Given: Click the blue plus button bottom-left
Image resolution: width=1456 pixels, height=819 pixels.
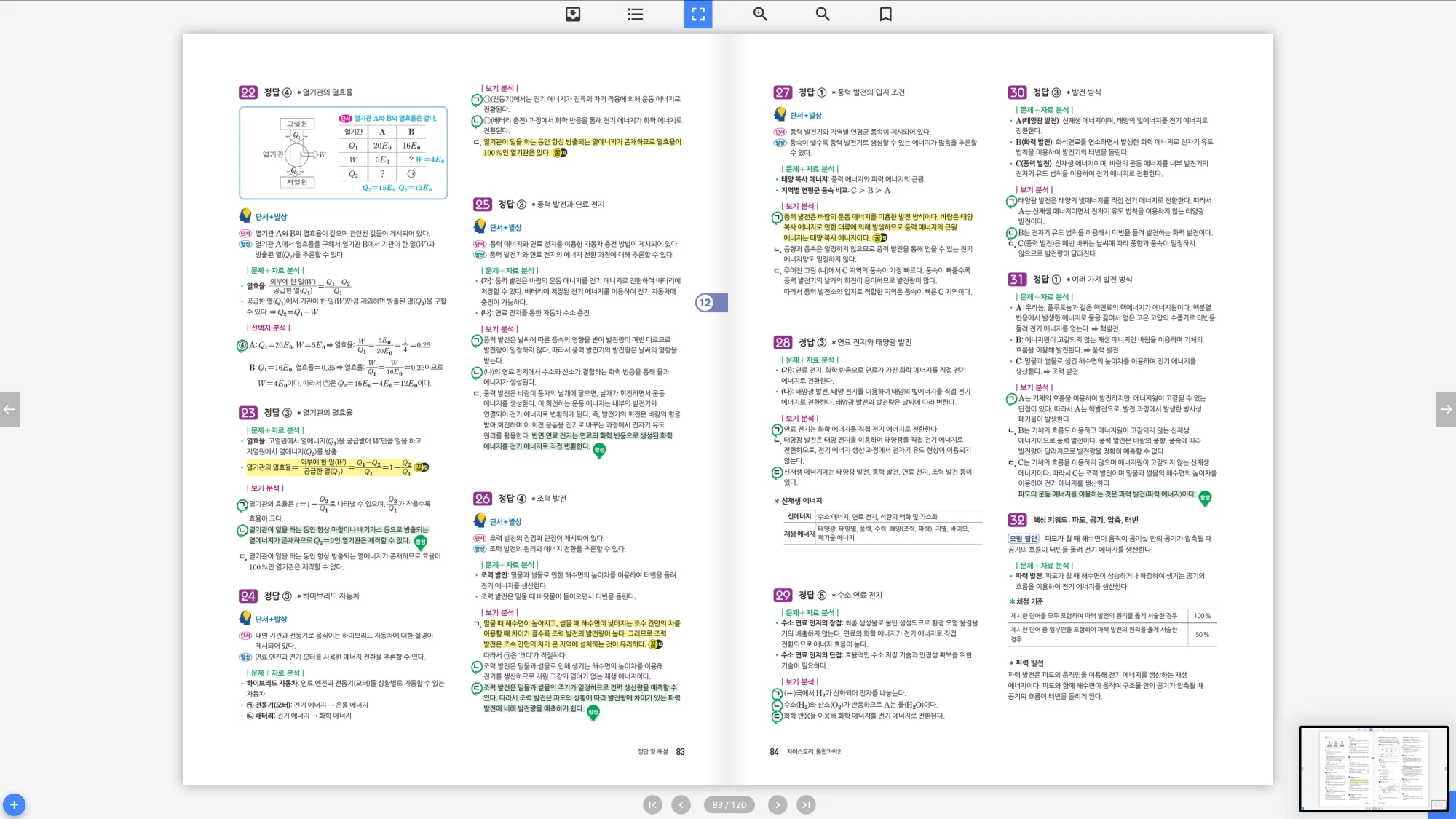Looking at the screenshot, I should (14, 804).
